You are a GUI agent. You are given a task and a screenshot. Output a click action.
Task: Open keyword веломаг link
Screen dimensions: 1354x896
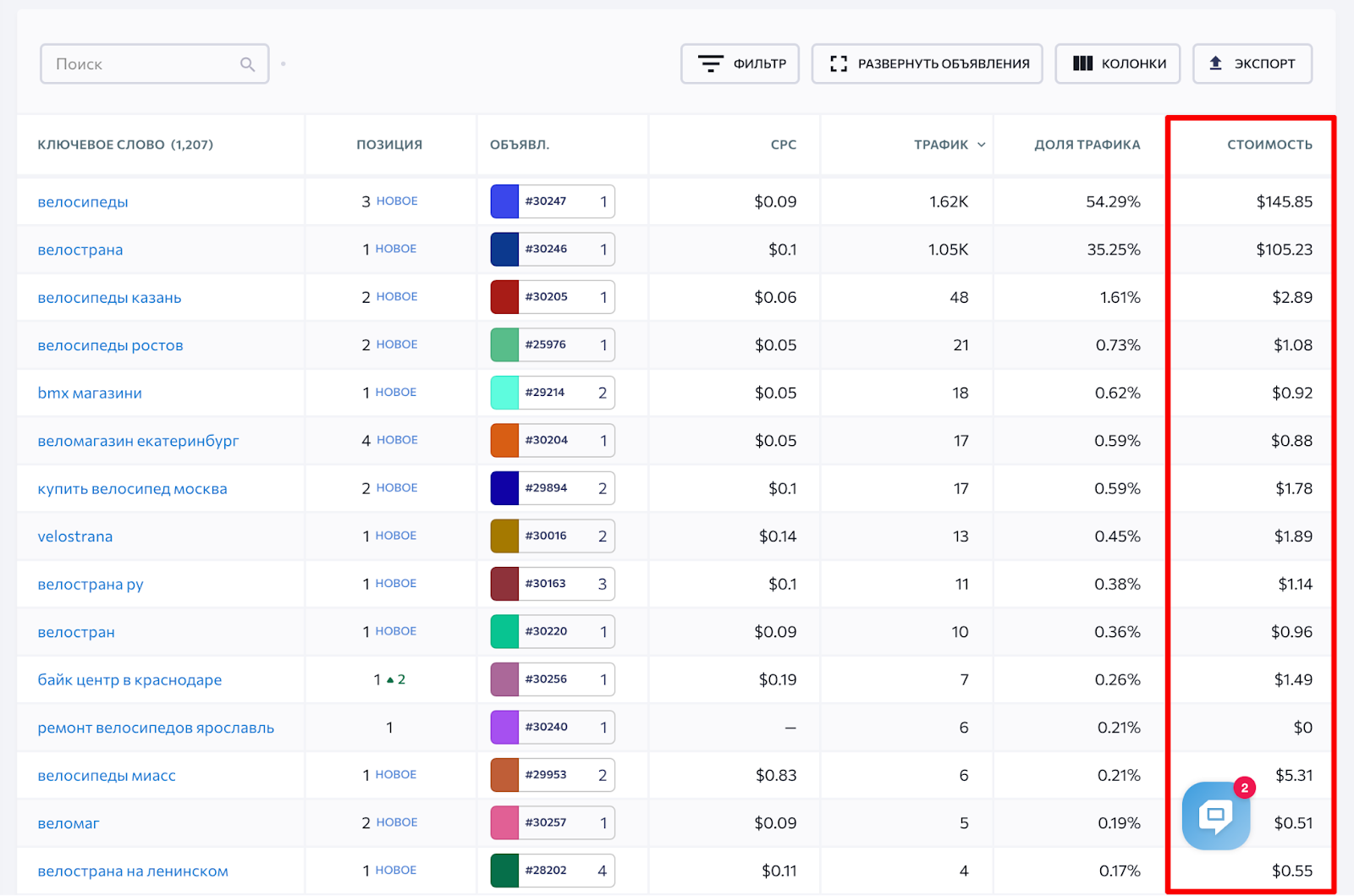[69, 823]
